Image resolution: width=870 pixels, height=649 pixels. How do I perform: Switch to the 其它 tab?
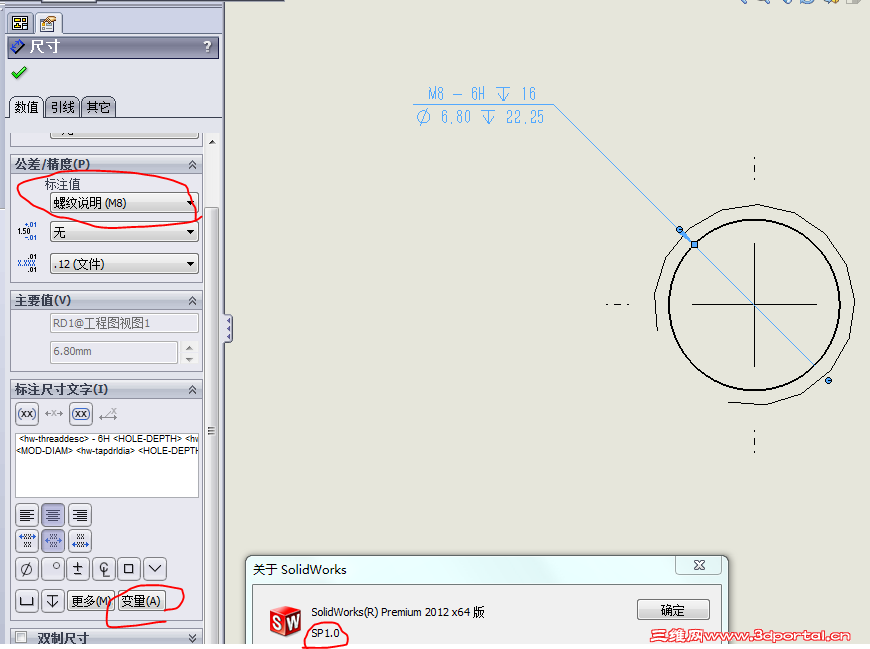tap(98, 107)
